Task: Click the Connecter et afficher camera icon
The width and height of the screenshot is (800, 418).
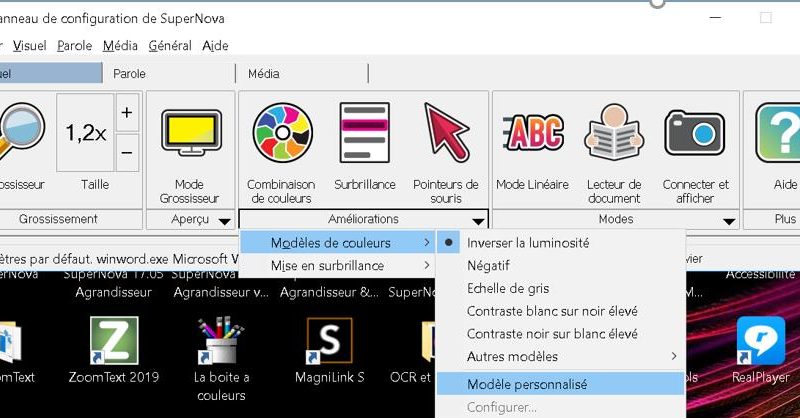Action: click(x=694, y=134)
